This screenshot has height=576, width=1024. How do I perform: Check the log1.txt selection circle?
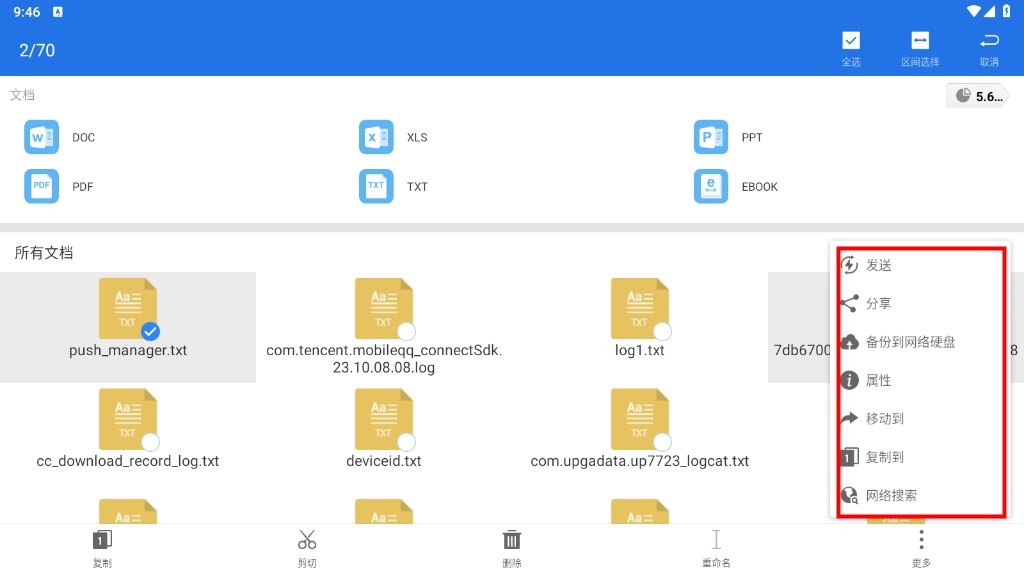tap(662, 331)
